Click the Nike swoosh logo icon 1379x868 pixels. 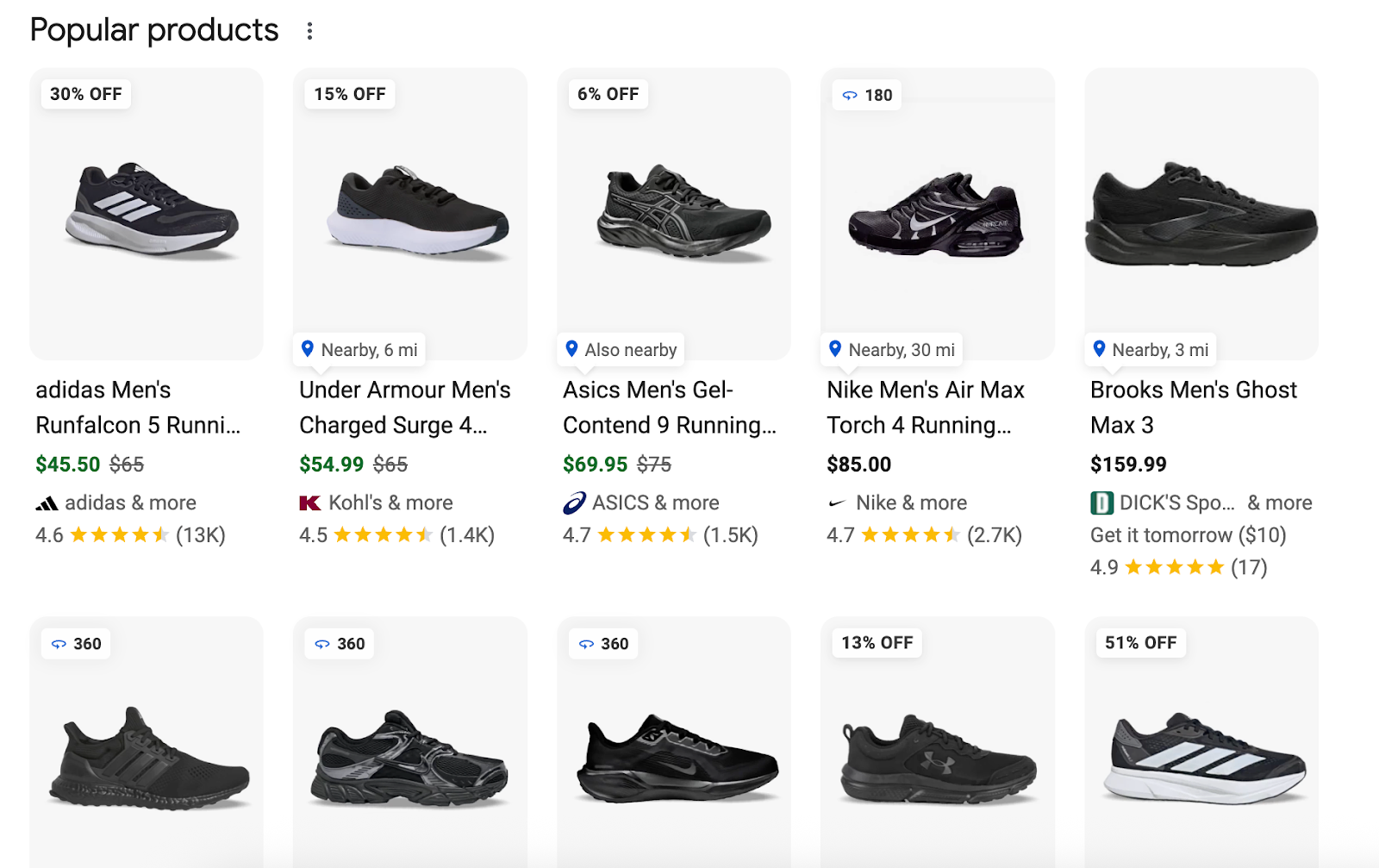(835, 503)
